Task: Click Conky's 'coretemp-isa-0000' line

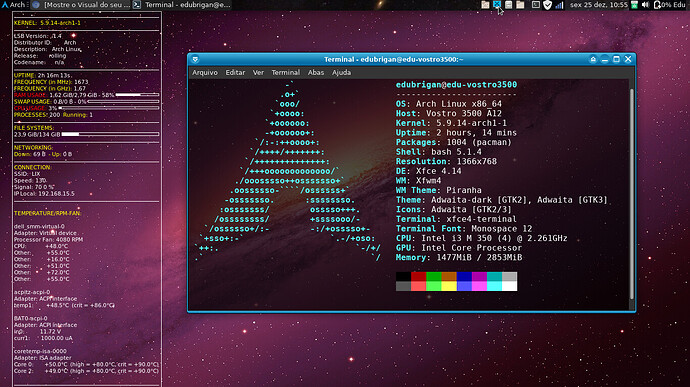Action: point(40,351)
